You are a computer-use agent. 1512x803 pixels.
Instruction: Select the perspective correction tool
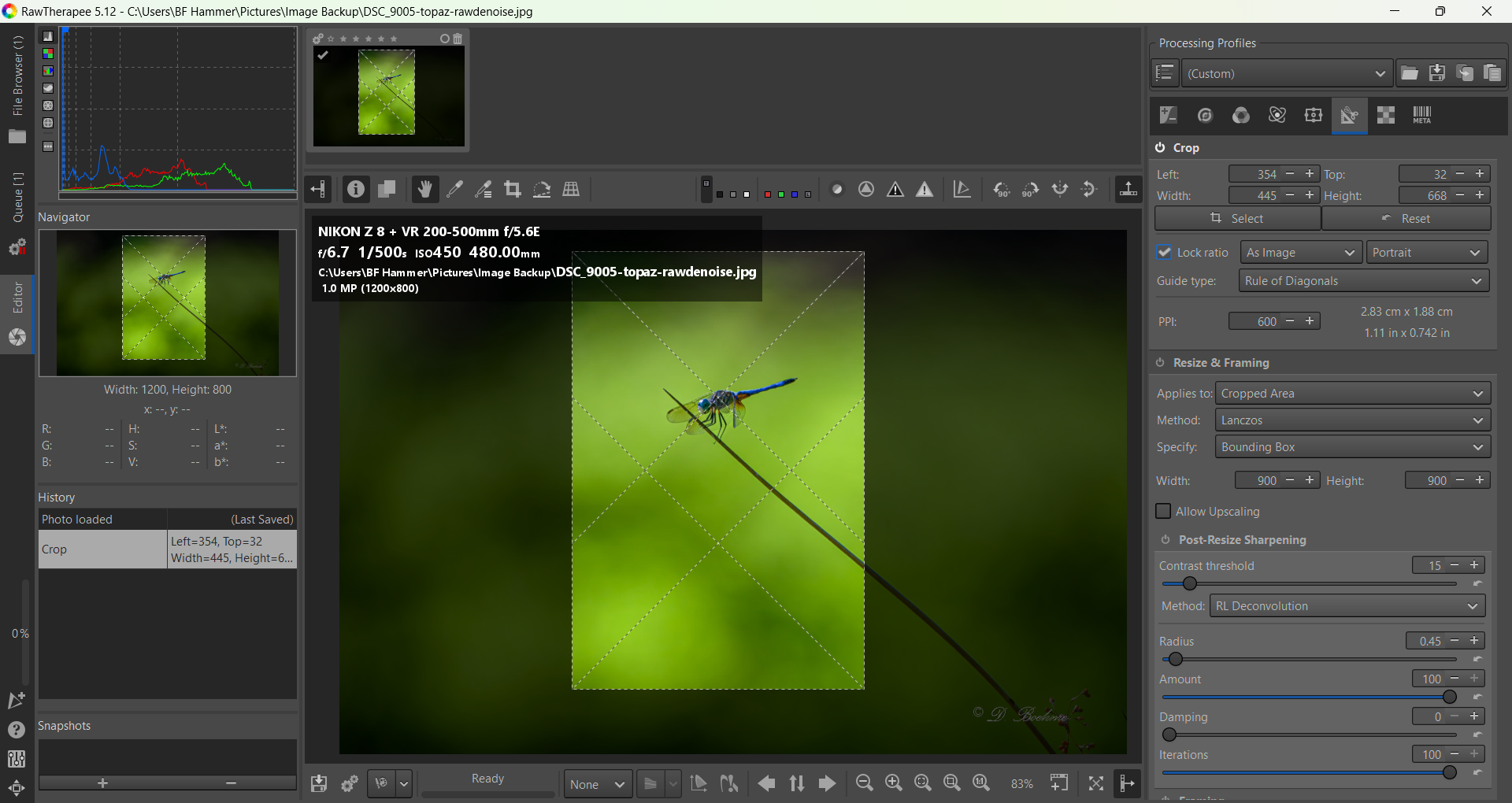coord(571,189)
